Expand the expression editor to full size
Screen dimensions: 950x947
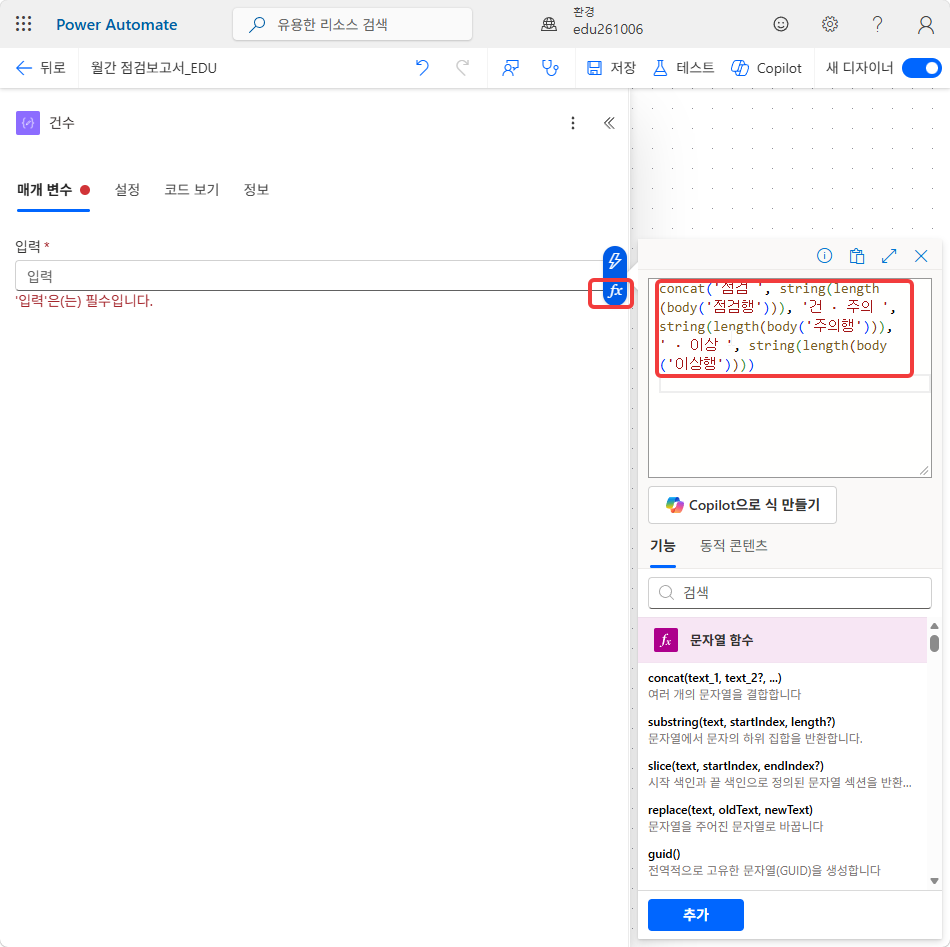(889, 256)
